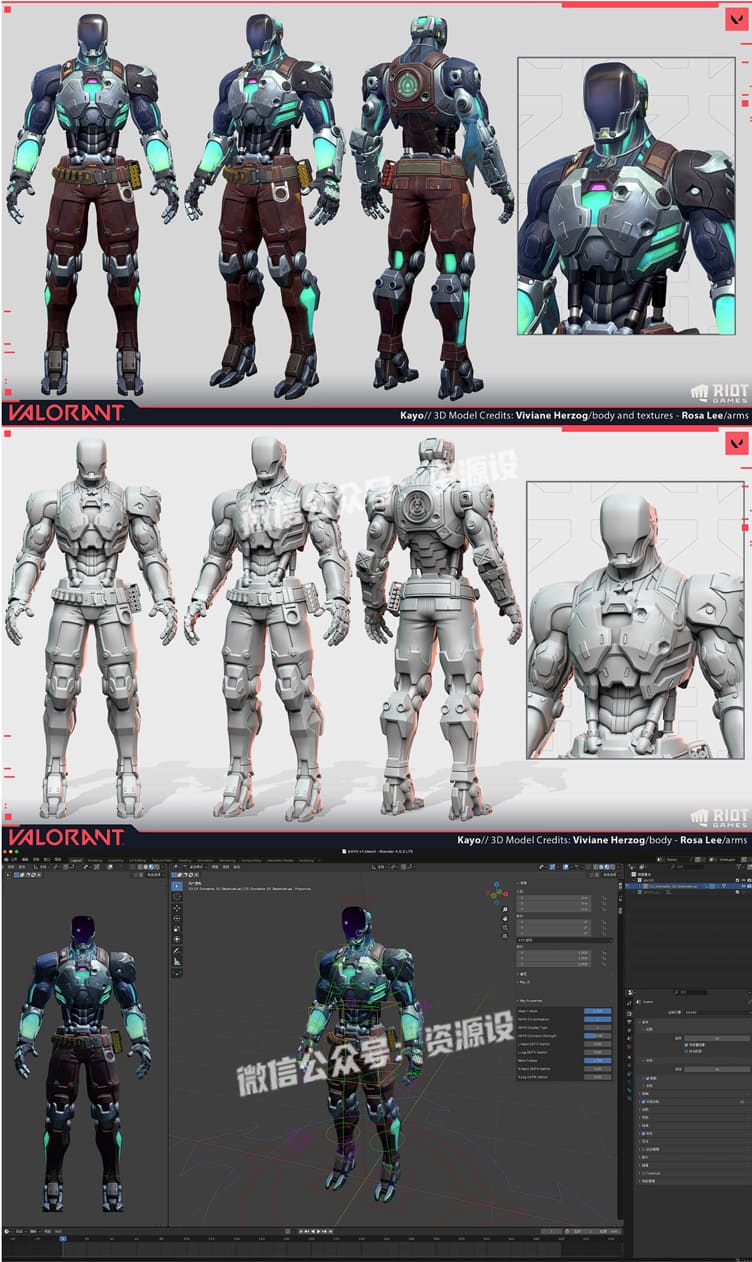Select the Move tool in viewport toolbar

coord(177,908)
